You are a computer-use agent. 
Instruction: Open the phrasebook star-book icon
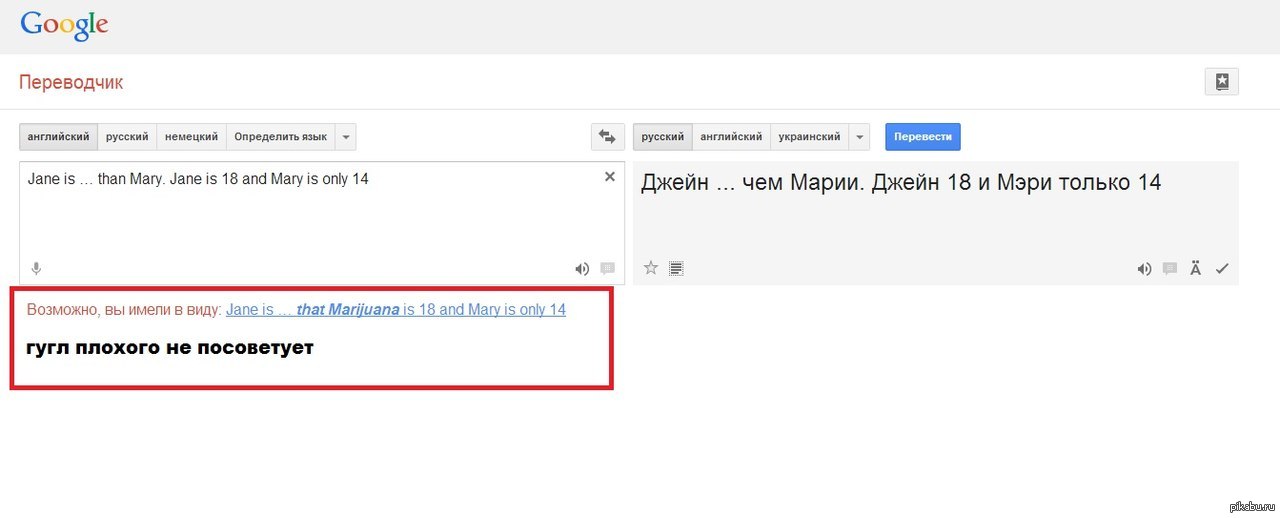click(1222, 82)
